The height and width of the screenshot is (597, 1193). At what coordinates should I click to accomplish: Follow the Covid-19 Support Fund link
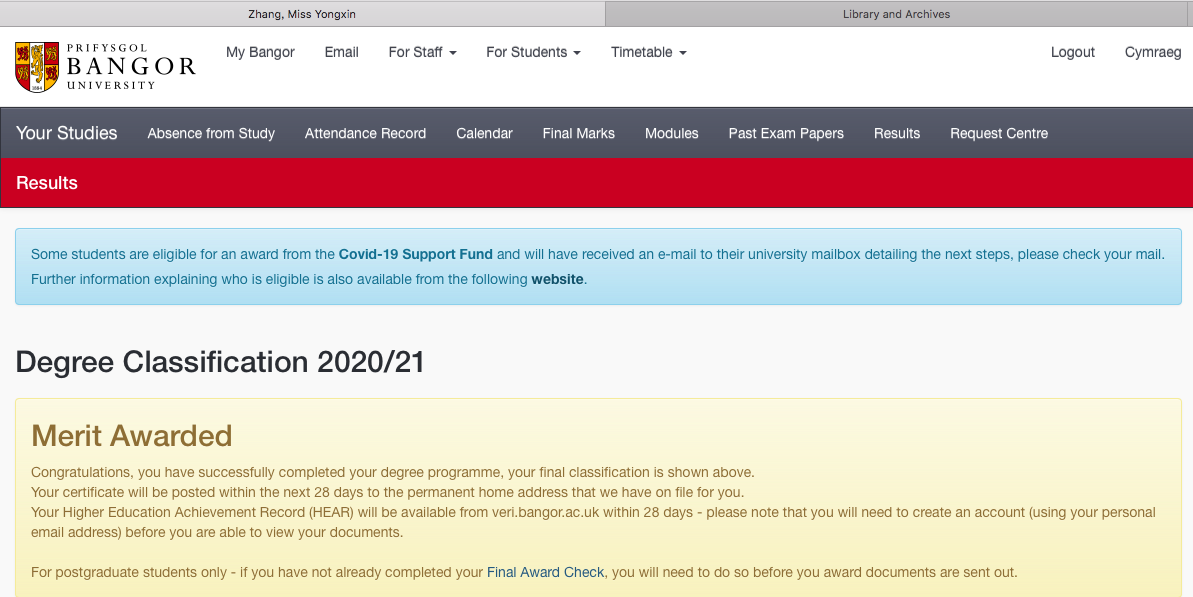[415, 254]
